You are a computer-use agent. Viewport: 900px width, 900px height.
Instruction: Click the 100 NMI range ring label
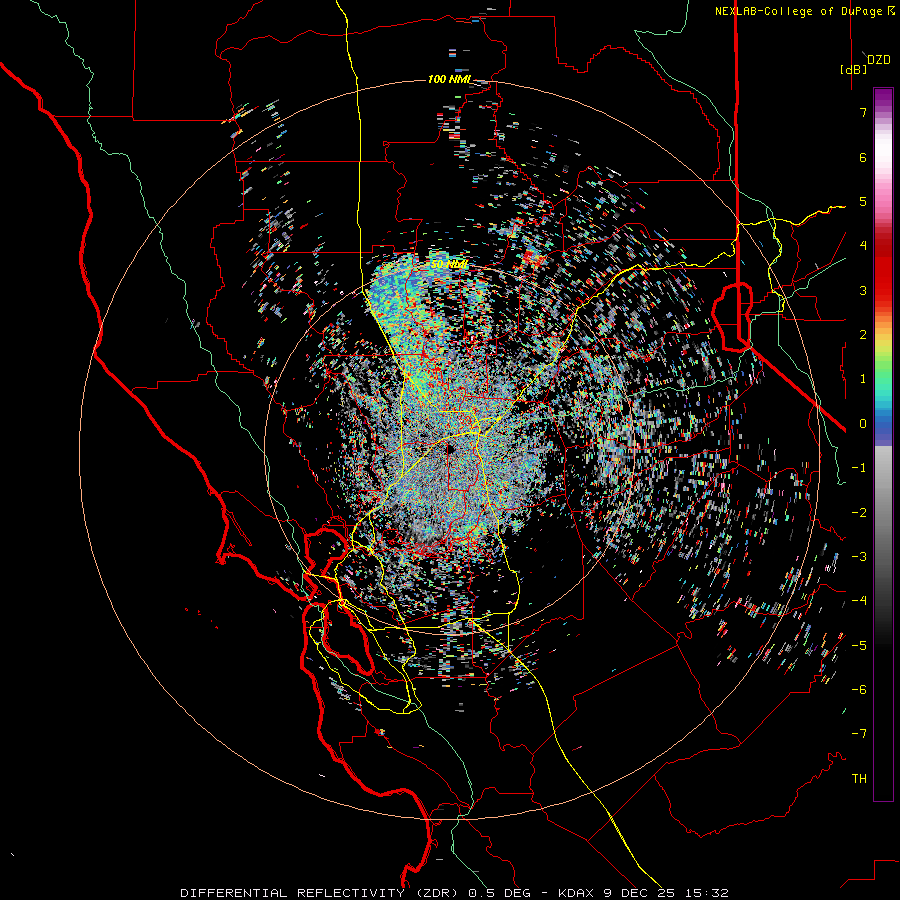tap(449, 79)
